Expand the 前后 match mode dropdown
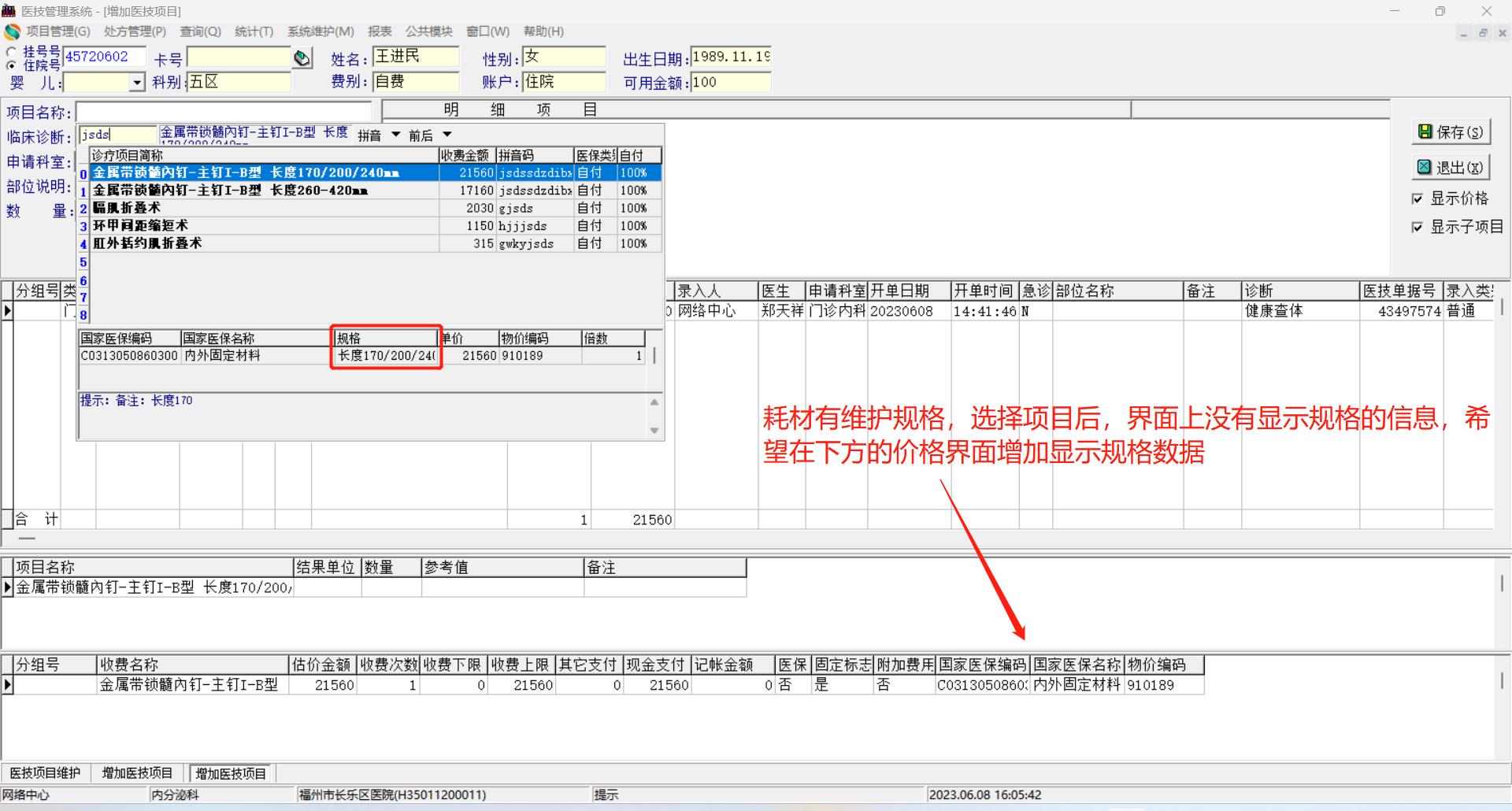 (447, 135)
